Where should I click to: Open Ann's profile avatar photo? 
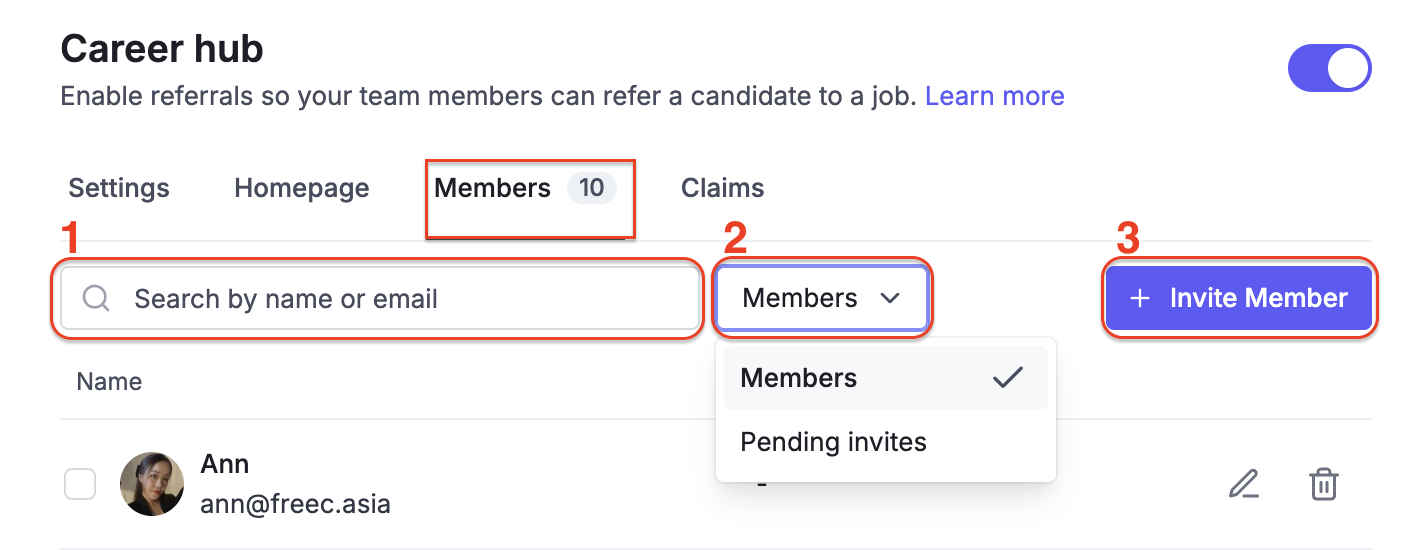(x=152, y=484)
